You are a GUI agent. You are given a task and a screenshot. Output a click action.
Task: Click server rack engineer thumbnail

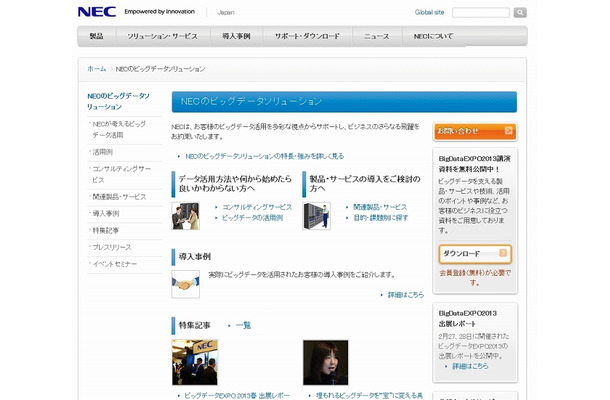(317, 216)
